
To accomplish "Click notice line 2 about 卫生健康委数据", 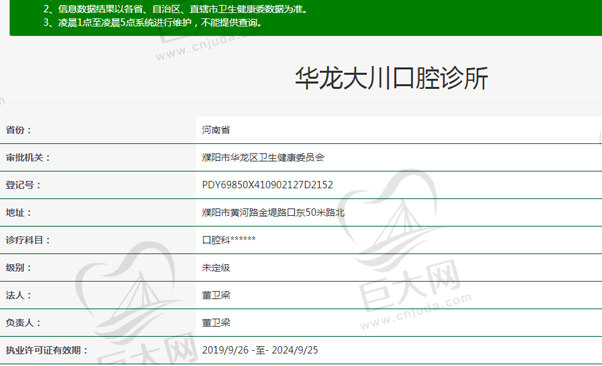I will tap(175, 9).
